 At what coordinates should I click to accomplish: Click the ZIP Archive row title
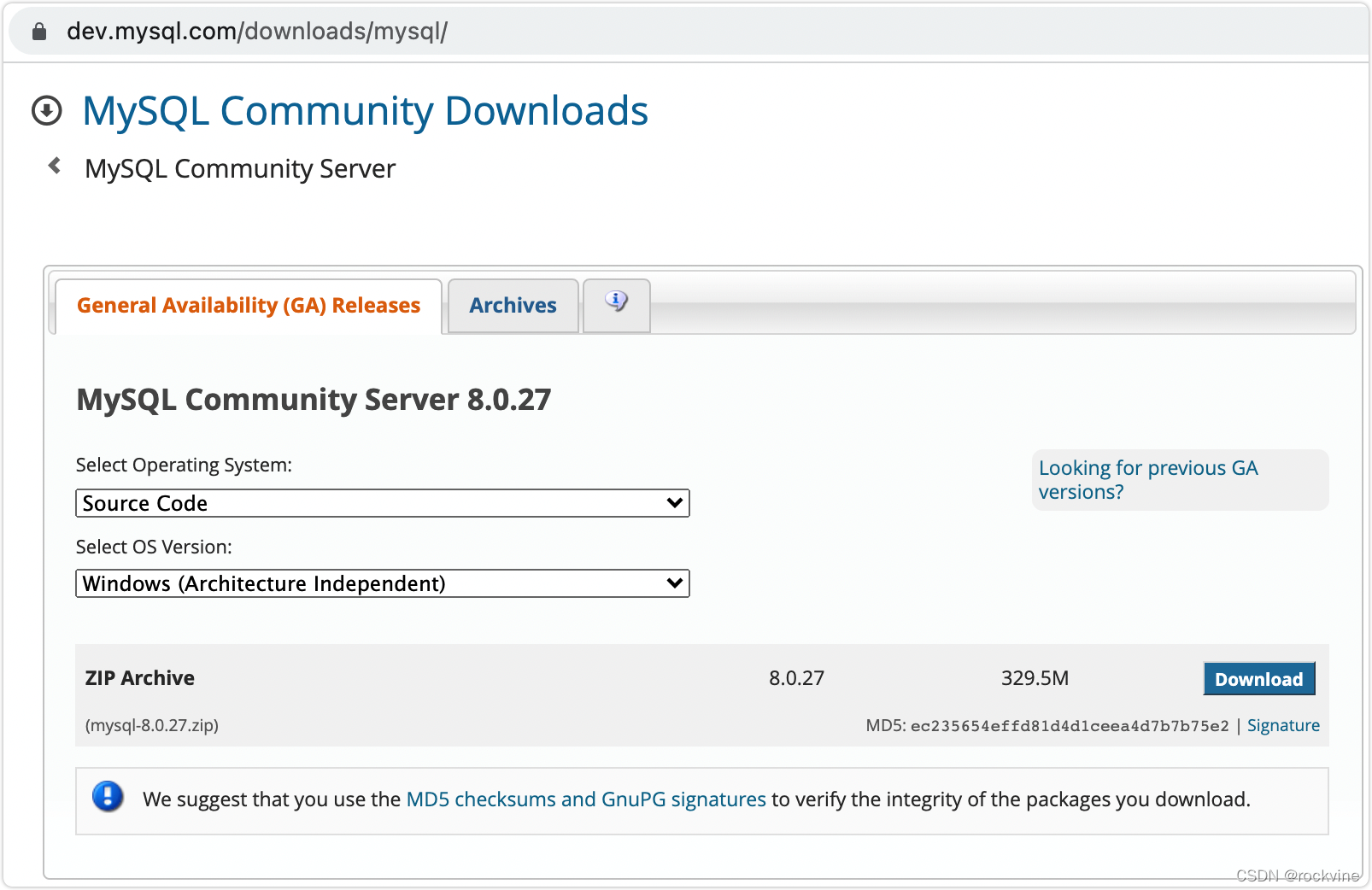click(x=140, y=678)
